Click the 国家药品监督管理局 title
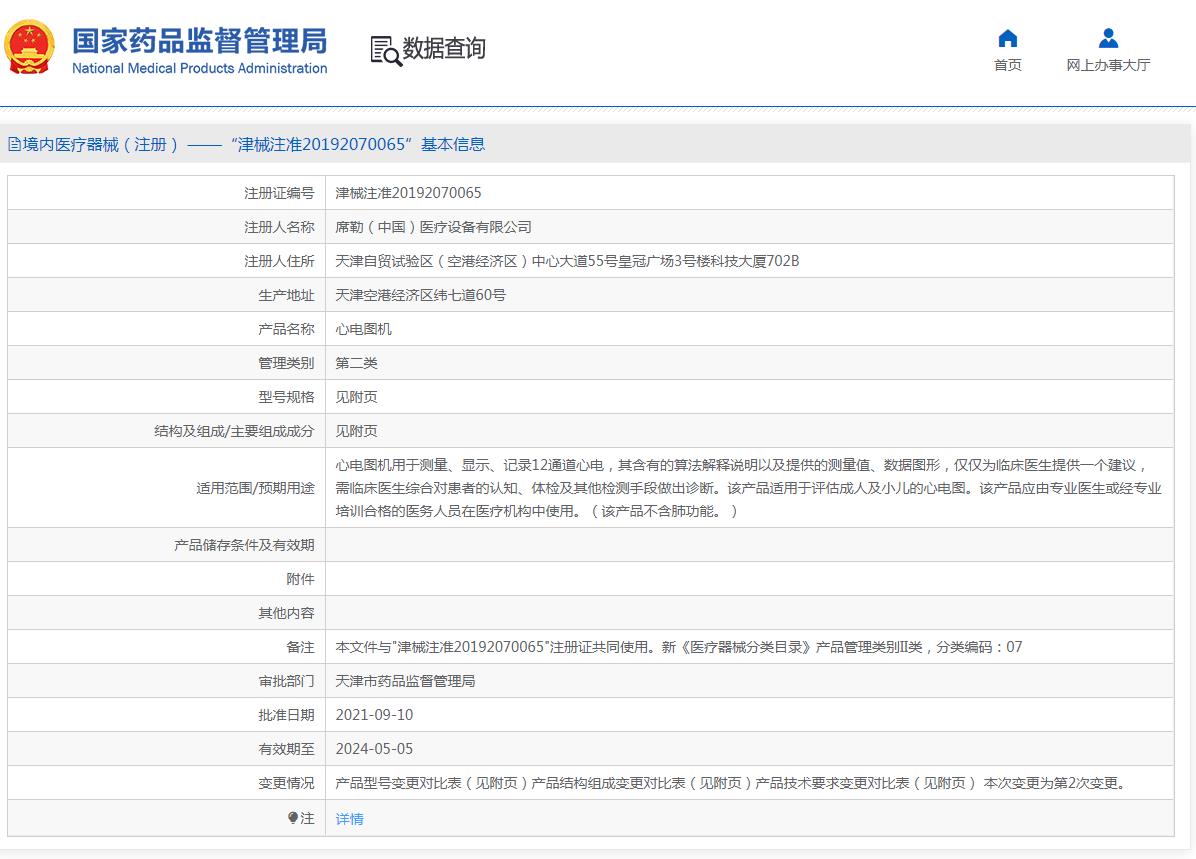Viewport: 1196px width, 859px height. coord(199,41)
